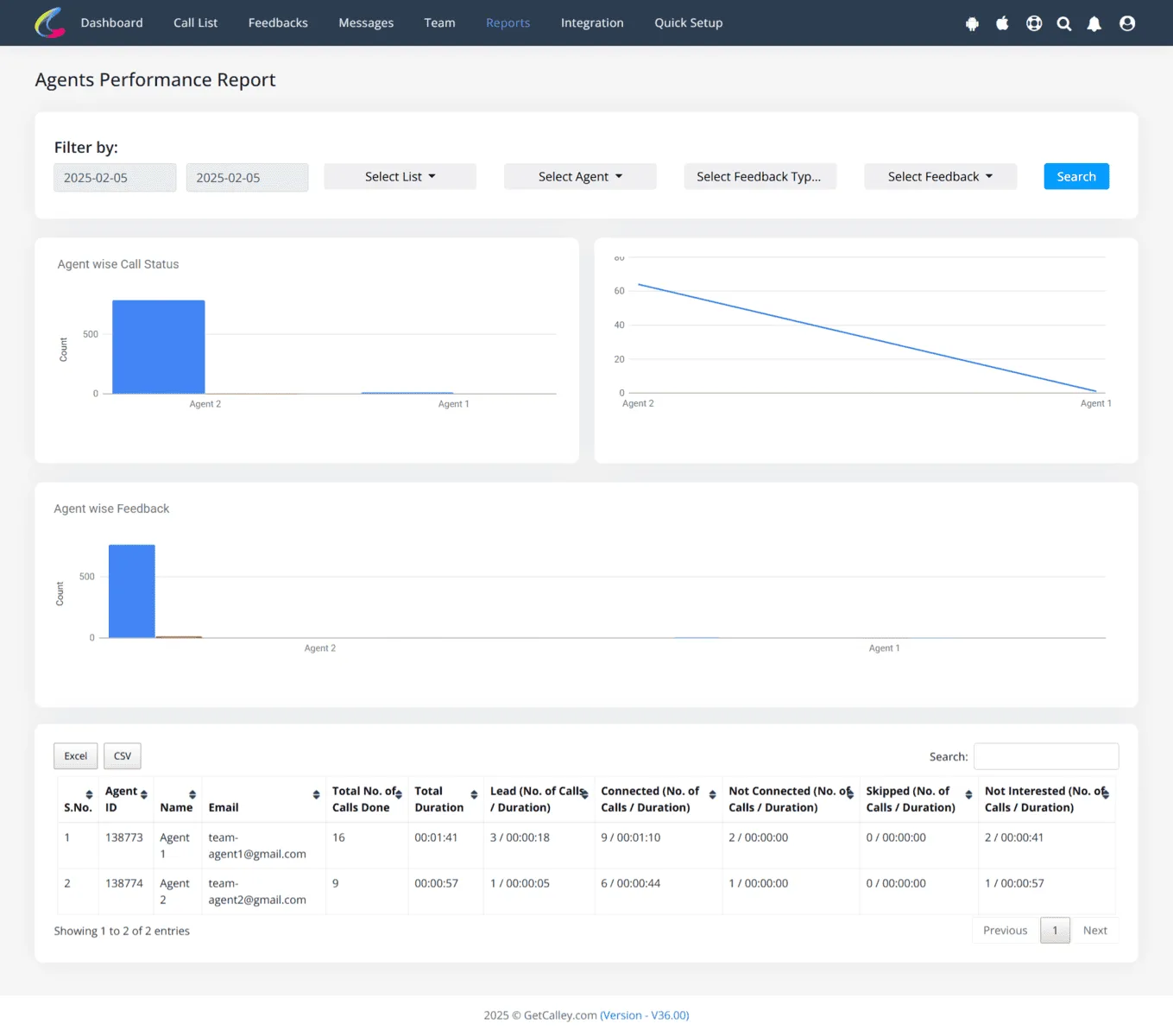
Task: Open the help lifebuoy icon
Action: pos(1034,23)
